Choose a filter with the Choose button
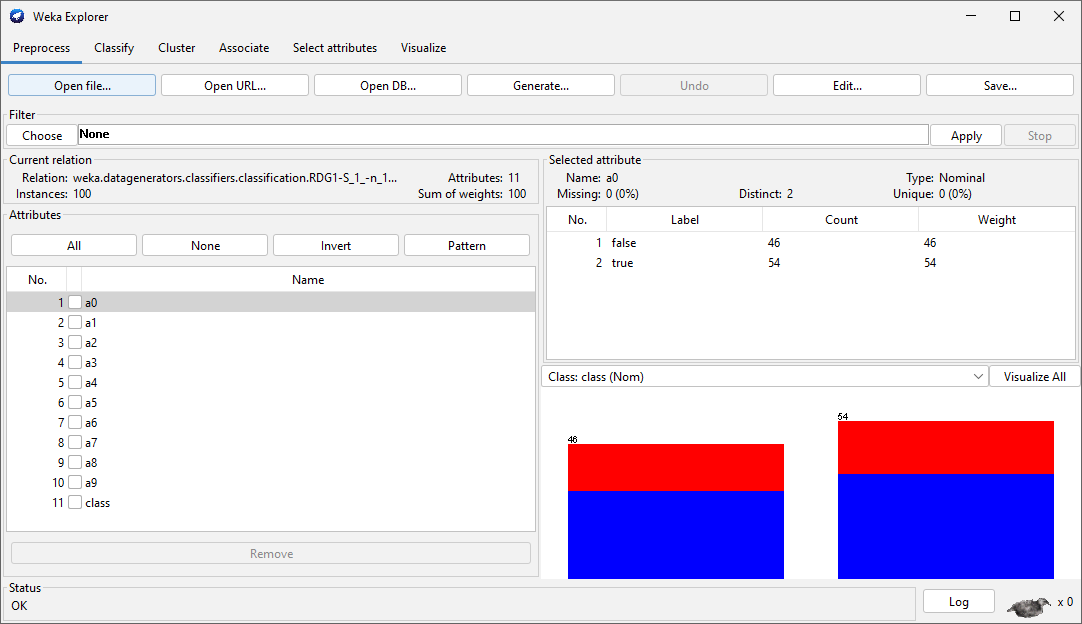Screen dimensions: 1082x624 coord(42,135)
